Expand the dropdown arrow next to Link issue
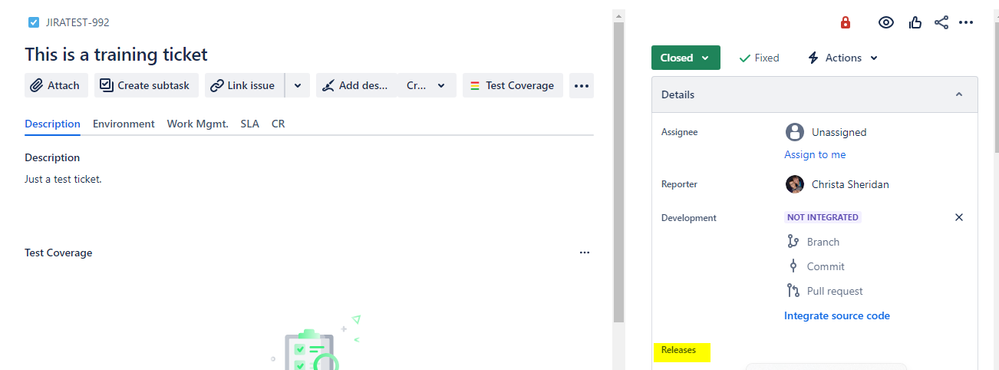Image resolution: width=999 pixels, height=370 pixels. [298, 85]
